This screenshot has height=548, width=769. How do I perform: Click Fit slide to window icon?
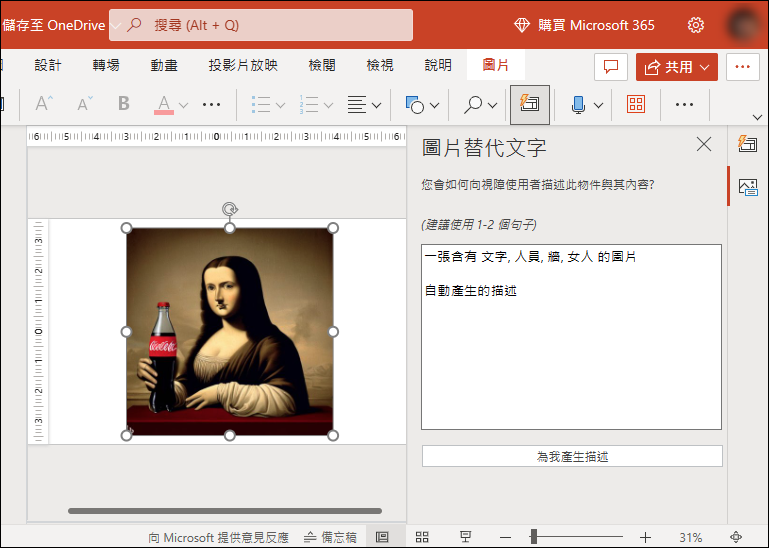736,537
